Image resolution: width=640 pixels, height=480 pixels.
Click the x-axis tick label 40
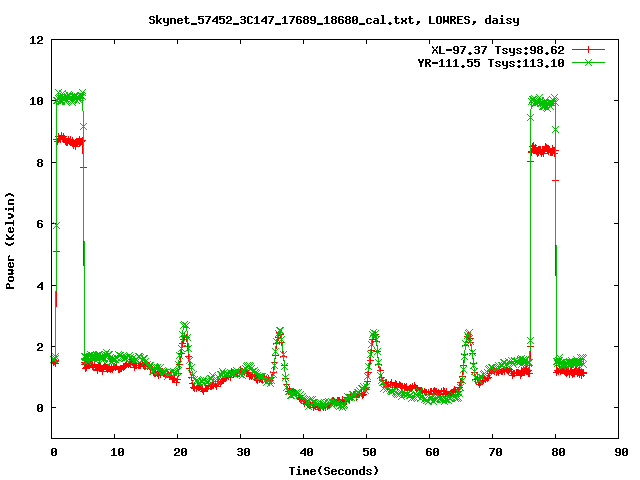click(x=306, y=452)
